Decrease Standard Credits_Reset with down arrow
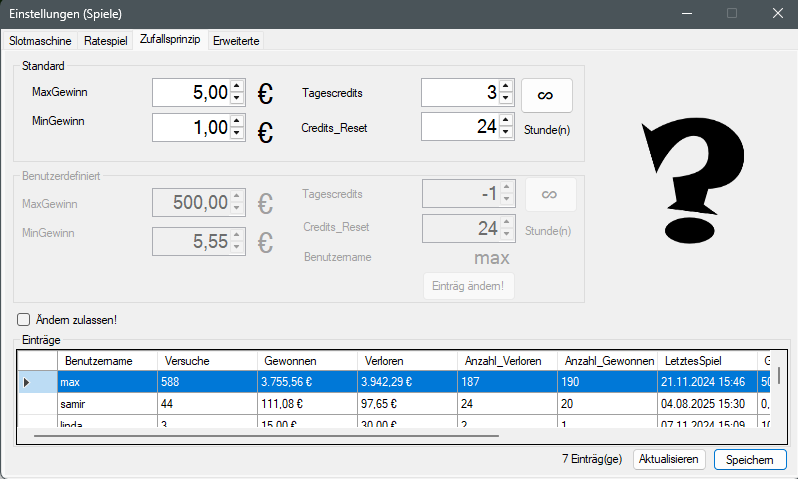This screenshot has height=479, width=798. (x=505, y=132)
